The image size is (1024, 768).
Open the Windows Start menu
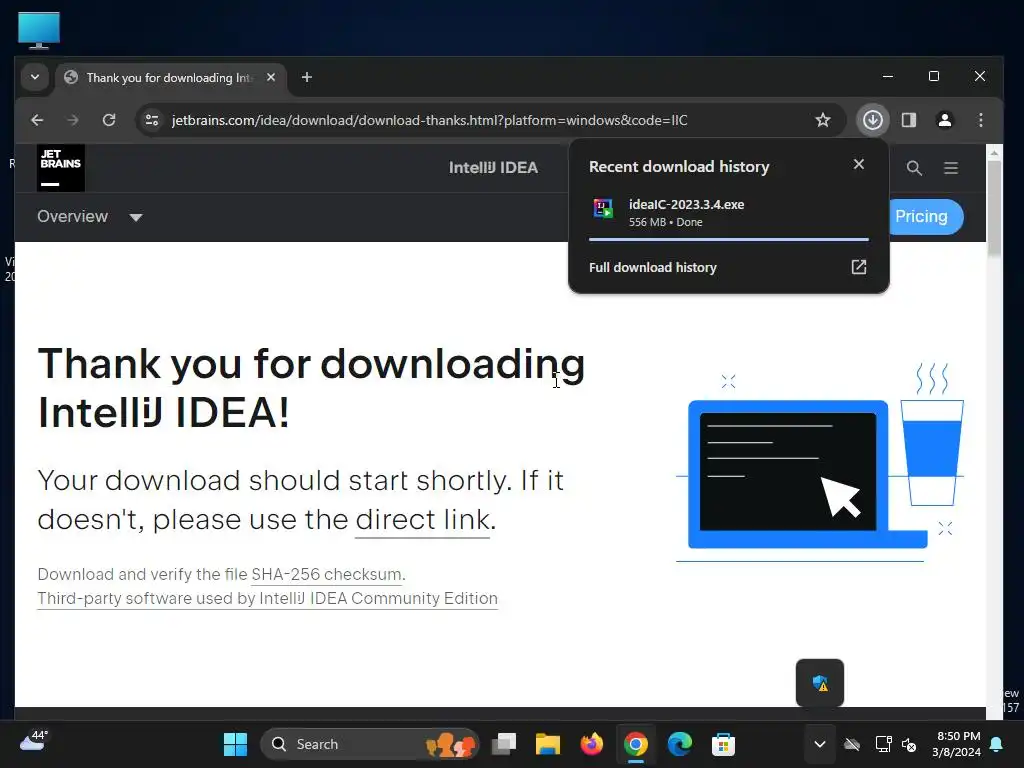(x=235, y=744)
